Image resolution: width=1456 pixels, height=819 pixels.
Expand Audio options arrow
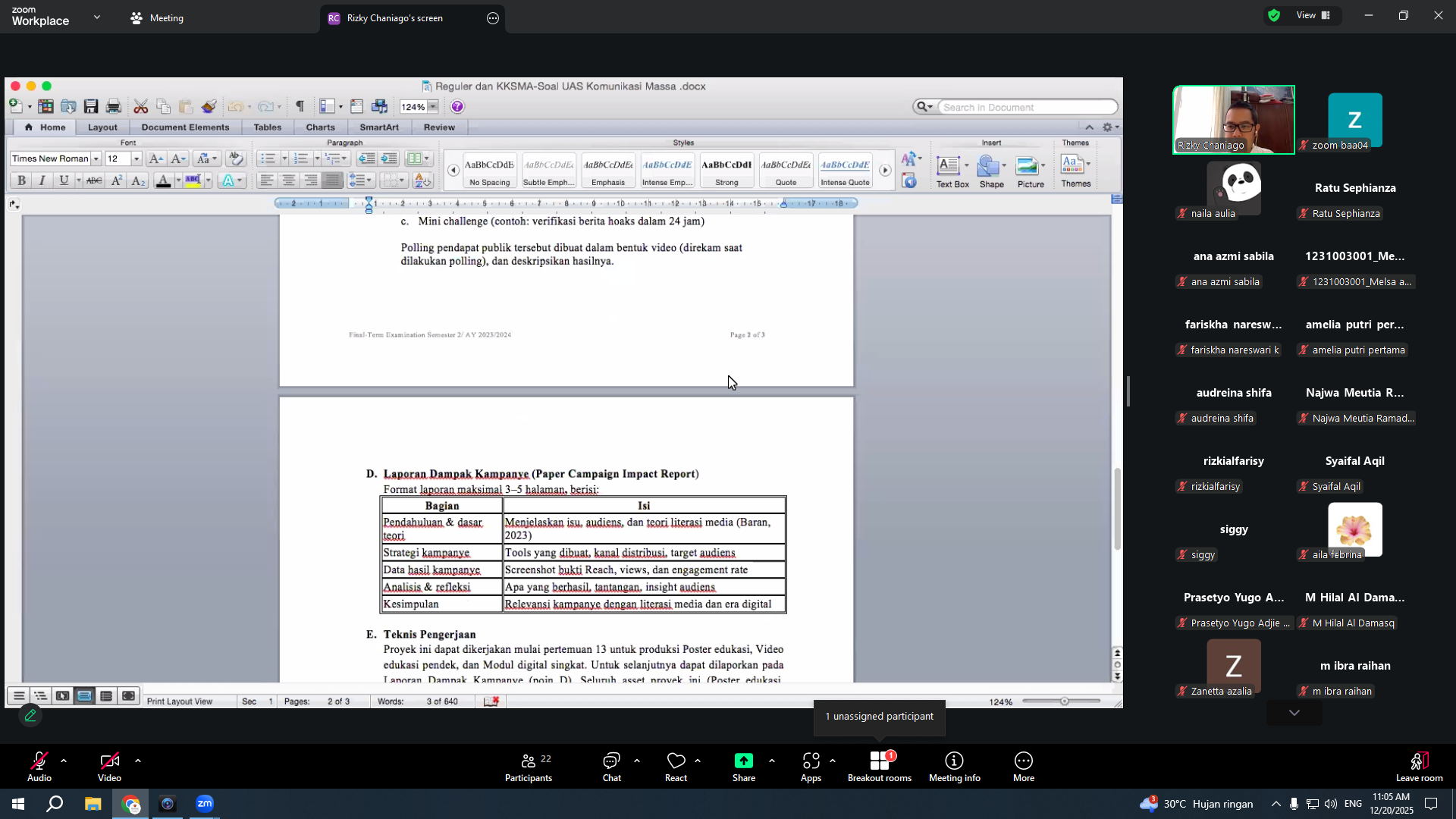(x=64, y=761)
